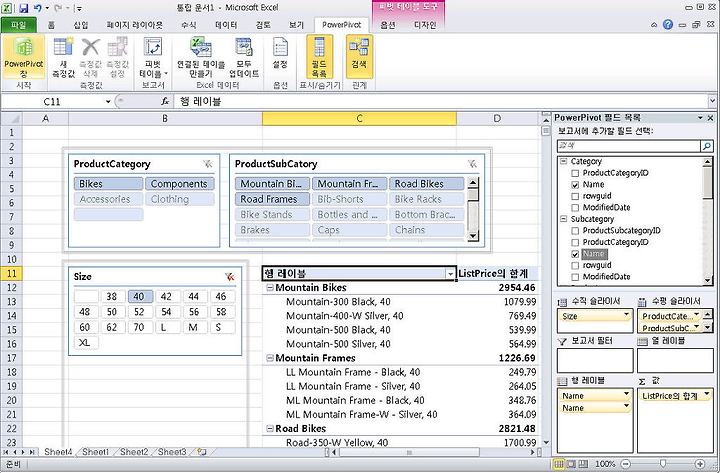The image size is (720, 473).
Task: Click the zoom in plus button
Action: click(700, 464)
